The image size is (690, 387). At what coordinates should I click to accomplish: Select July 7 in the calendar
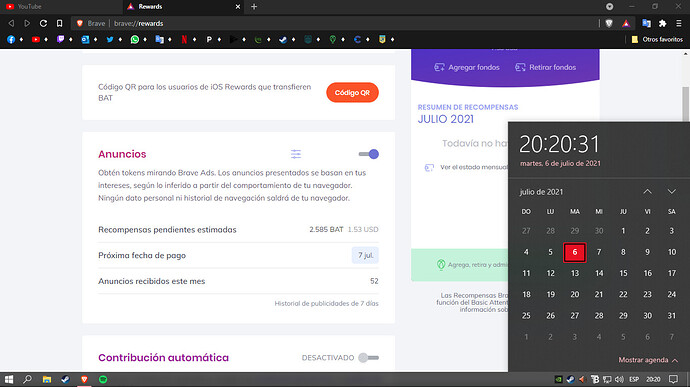(x=599, y=252)
